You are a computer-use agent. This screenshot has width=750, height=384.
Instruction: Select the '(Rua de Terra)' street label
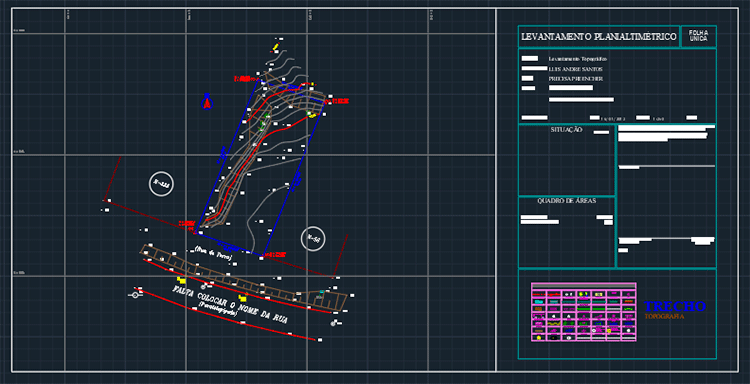coord(214,252)
